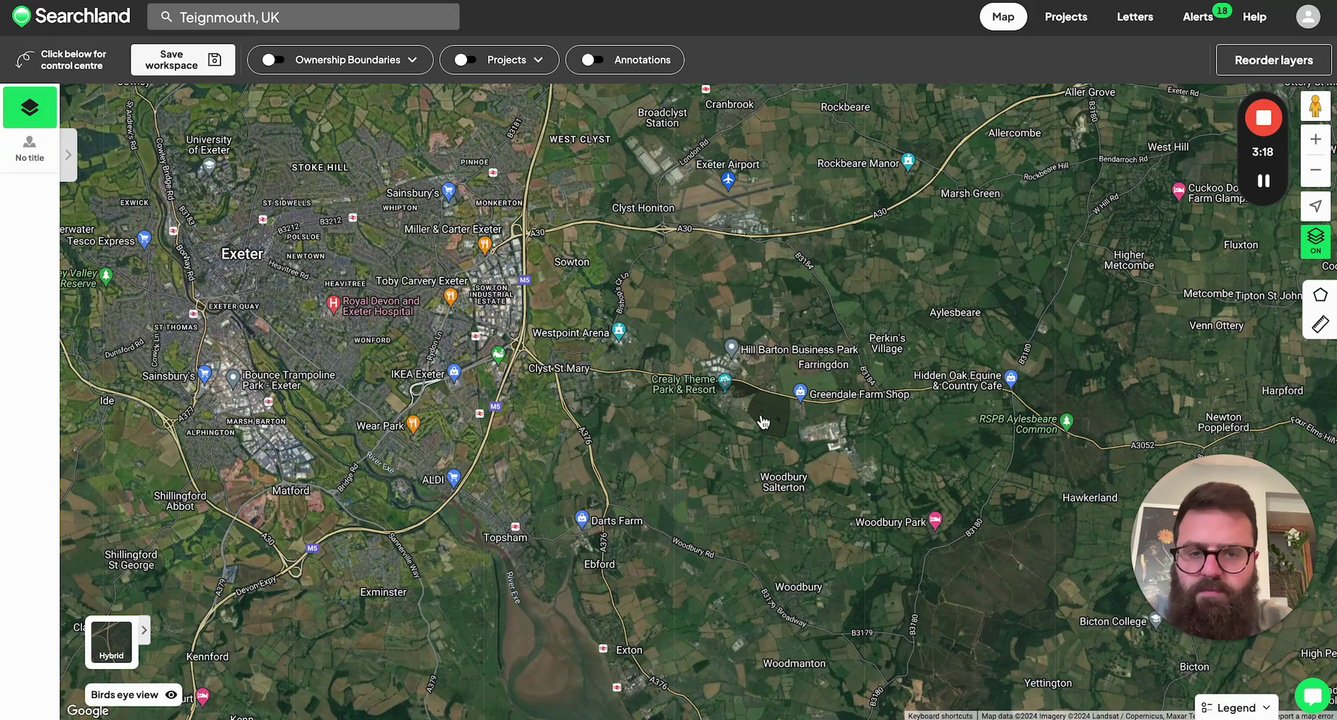
Task: Click the Darts Farm marker
Action: coord(582,518)
